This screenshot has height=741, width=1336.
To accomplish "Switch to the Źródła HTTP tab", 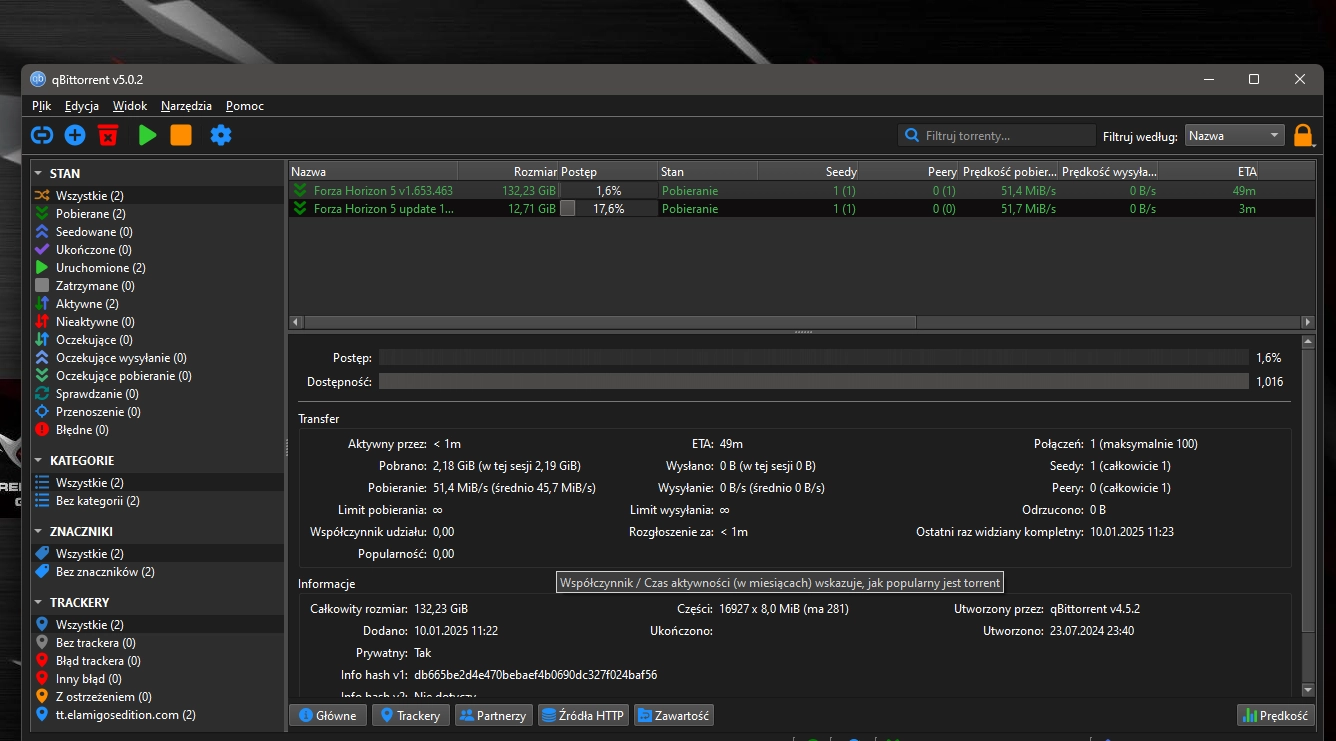I will [583, 716].
